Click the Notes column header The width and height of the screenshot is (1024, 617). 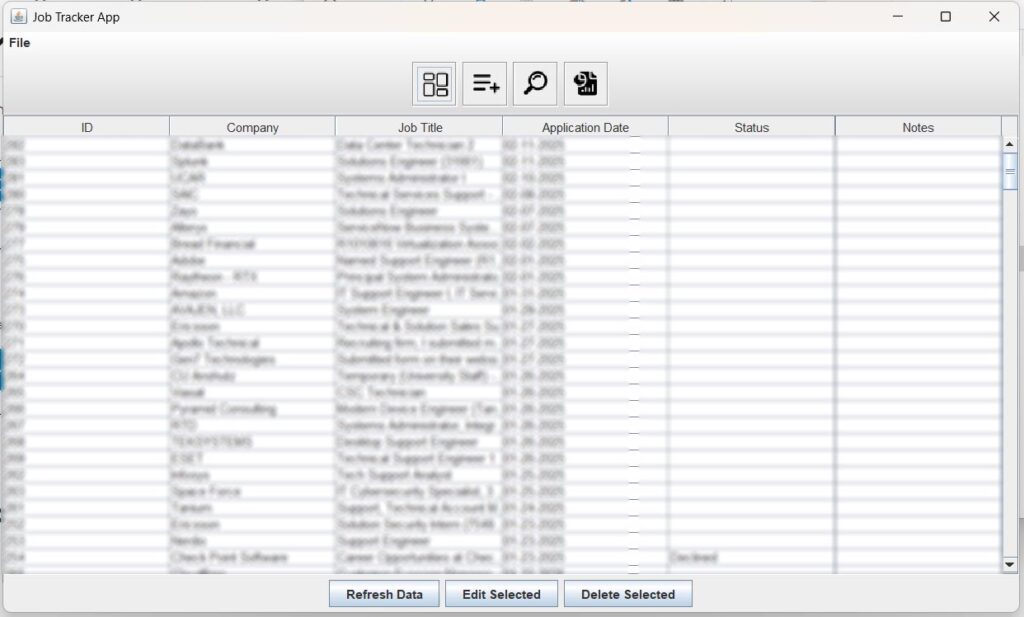point(918,127)
